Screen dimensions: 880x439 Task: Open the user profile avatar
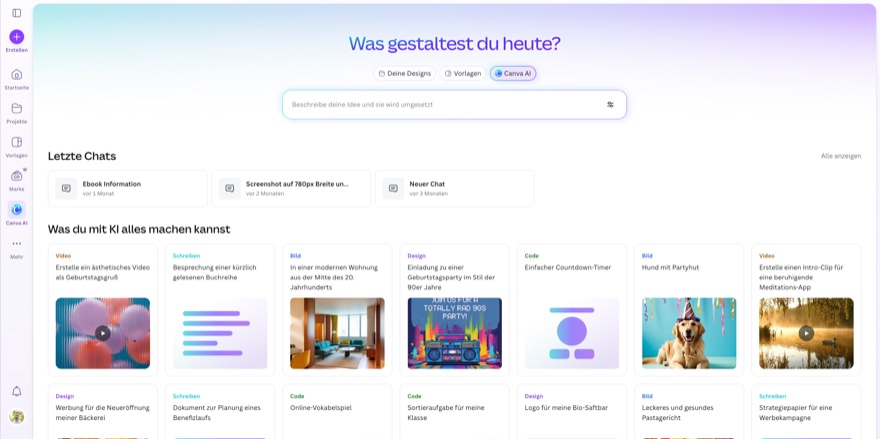pos(17,416)
